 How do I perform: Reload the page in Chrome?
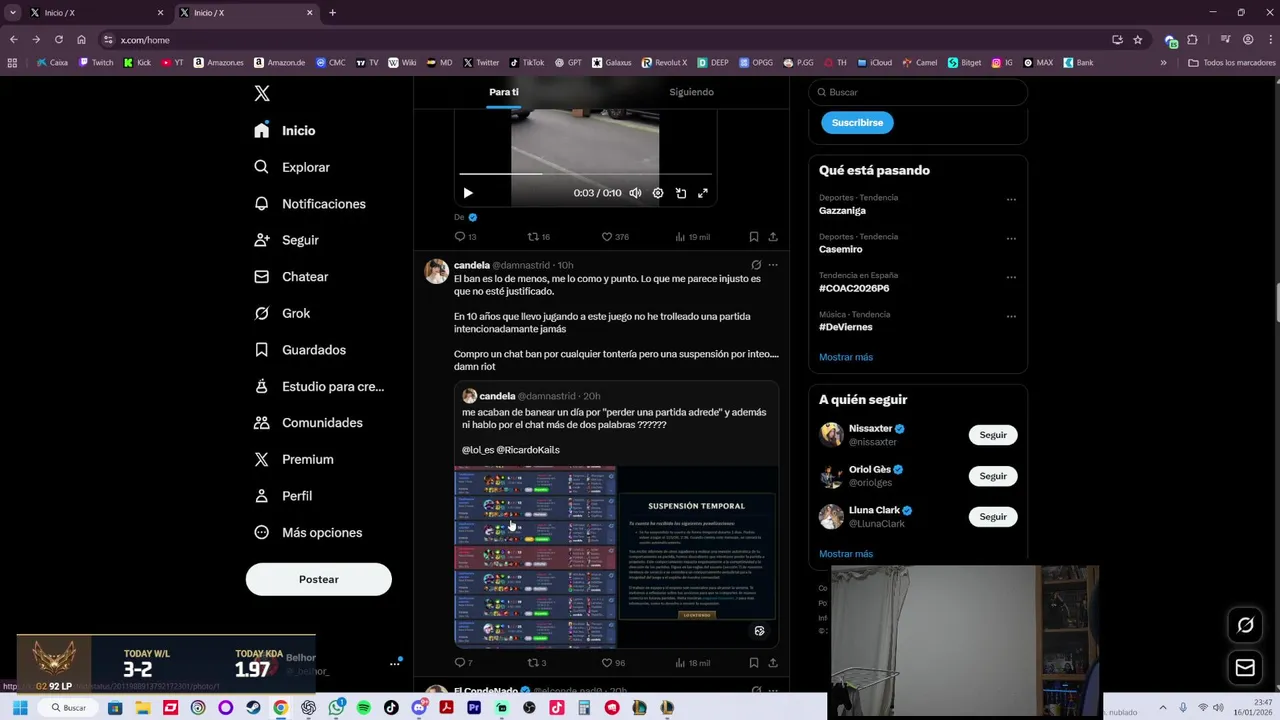pos(59,40)
